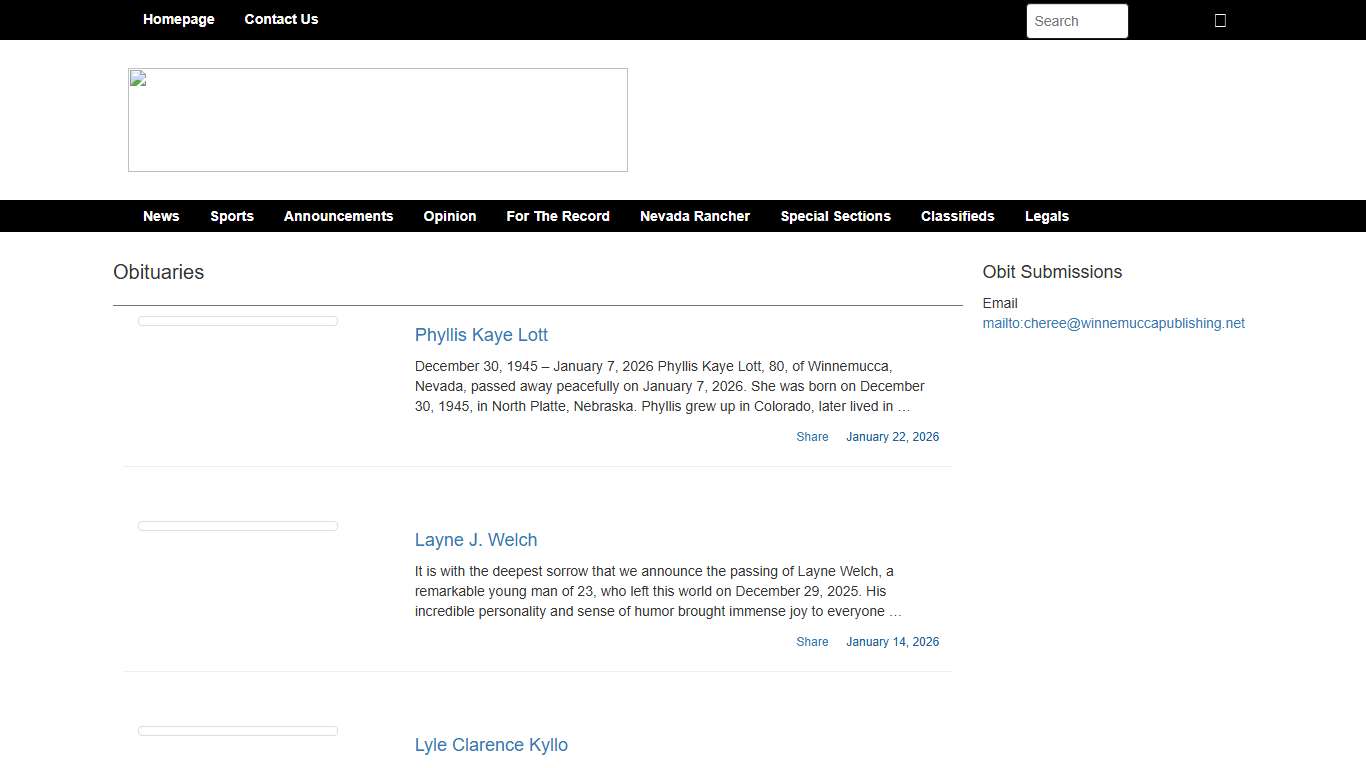This screenshot has height=768, width=1366.
Task: Open the Contact Us page
Action: click(x=281, y=19)
